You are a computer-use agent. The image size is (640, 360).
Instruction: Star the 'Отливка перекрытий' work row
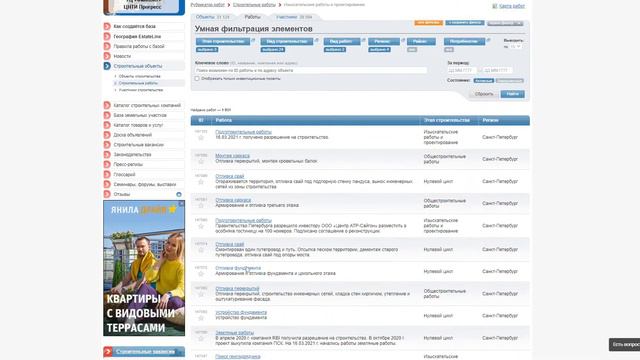pyautogui.click(x=201, y=294)
